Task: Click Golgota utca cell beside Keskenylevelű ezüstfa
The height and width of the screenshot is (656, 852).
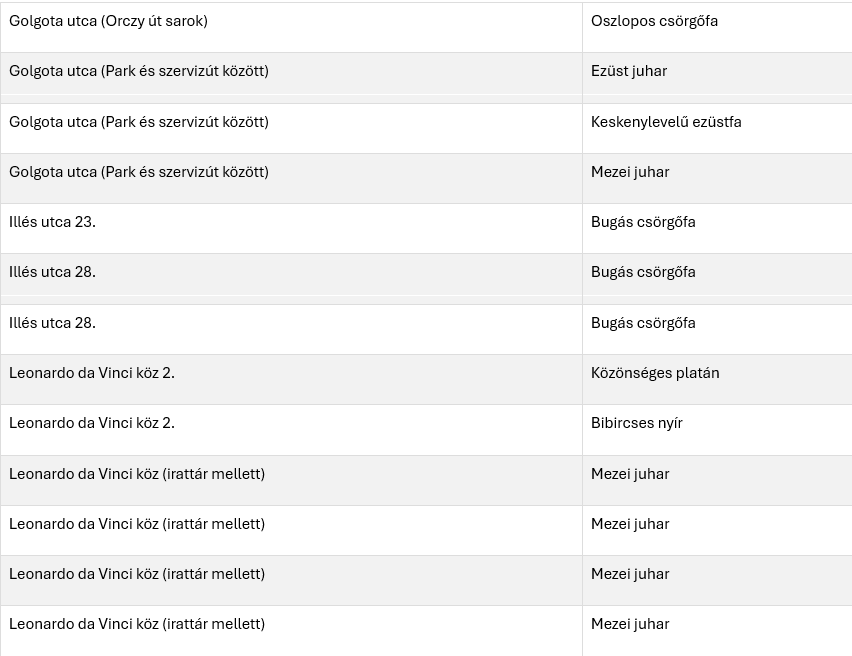Action: pos(139,122)
